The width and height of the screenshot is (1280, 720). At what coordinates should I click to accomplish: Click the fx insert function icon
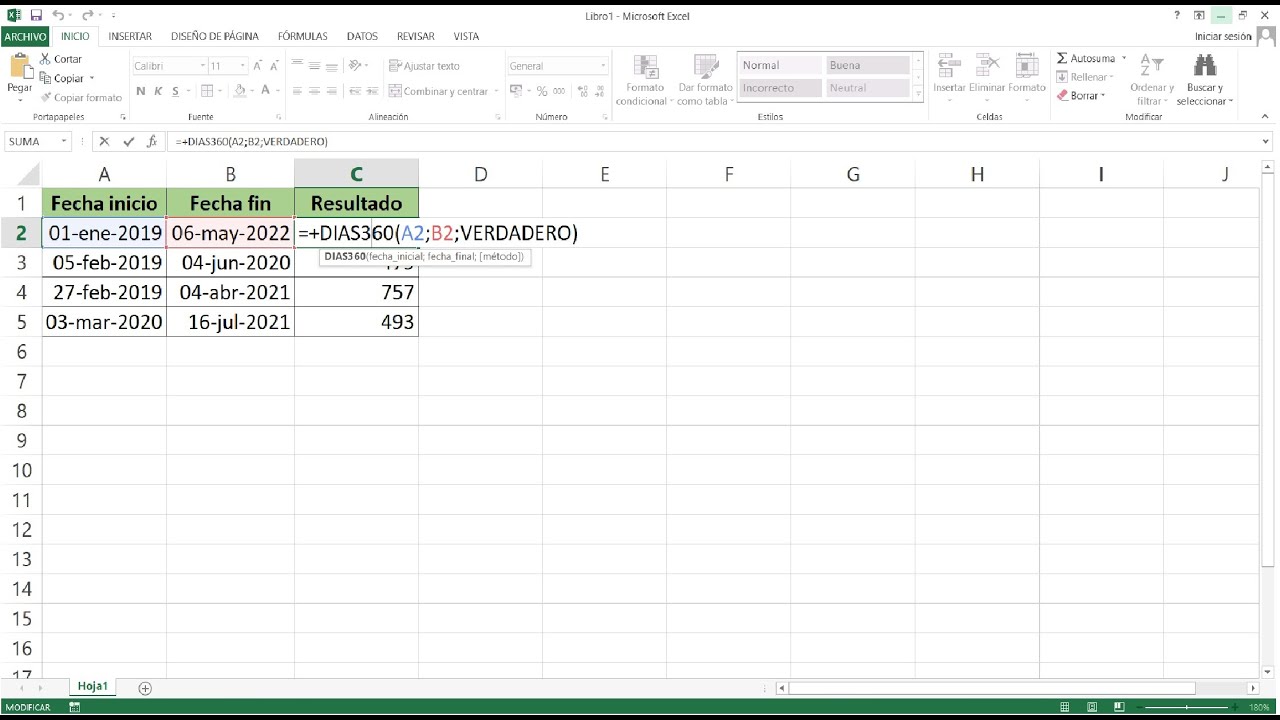click(152, 142)
